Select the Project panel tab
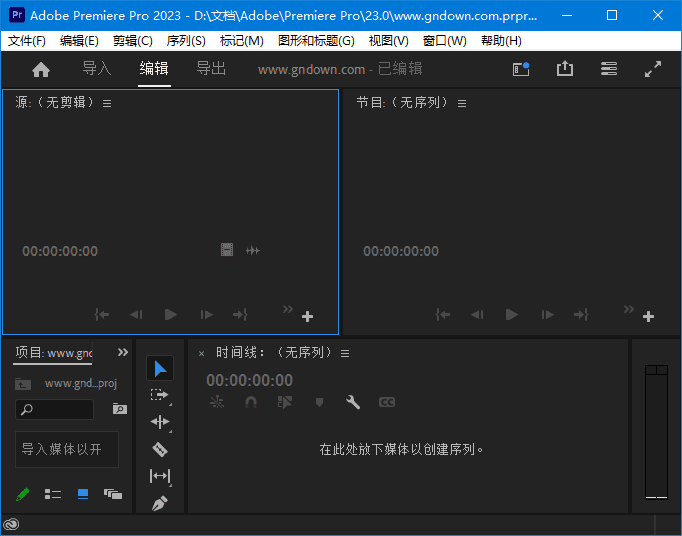This screenshot has width=682, height=536. point(53,353)
